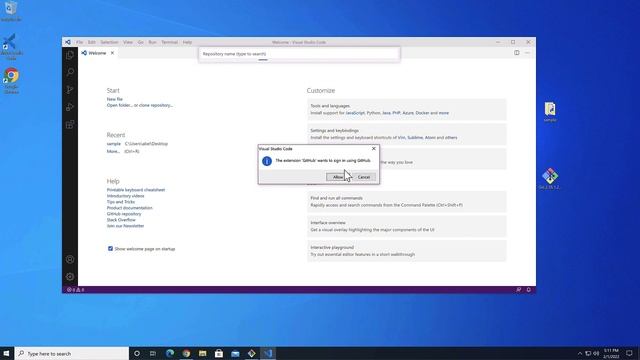Open the Search view in activity bar
This screenshot has height=360, width=640.
(x=70, y=72)
